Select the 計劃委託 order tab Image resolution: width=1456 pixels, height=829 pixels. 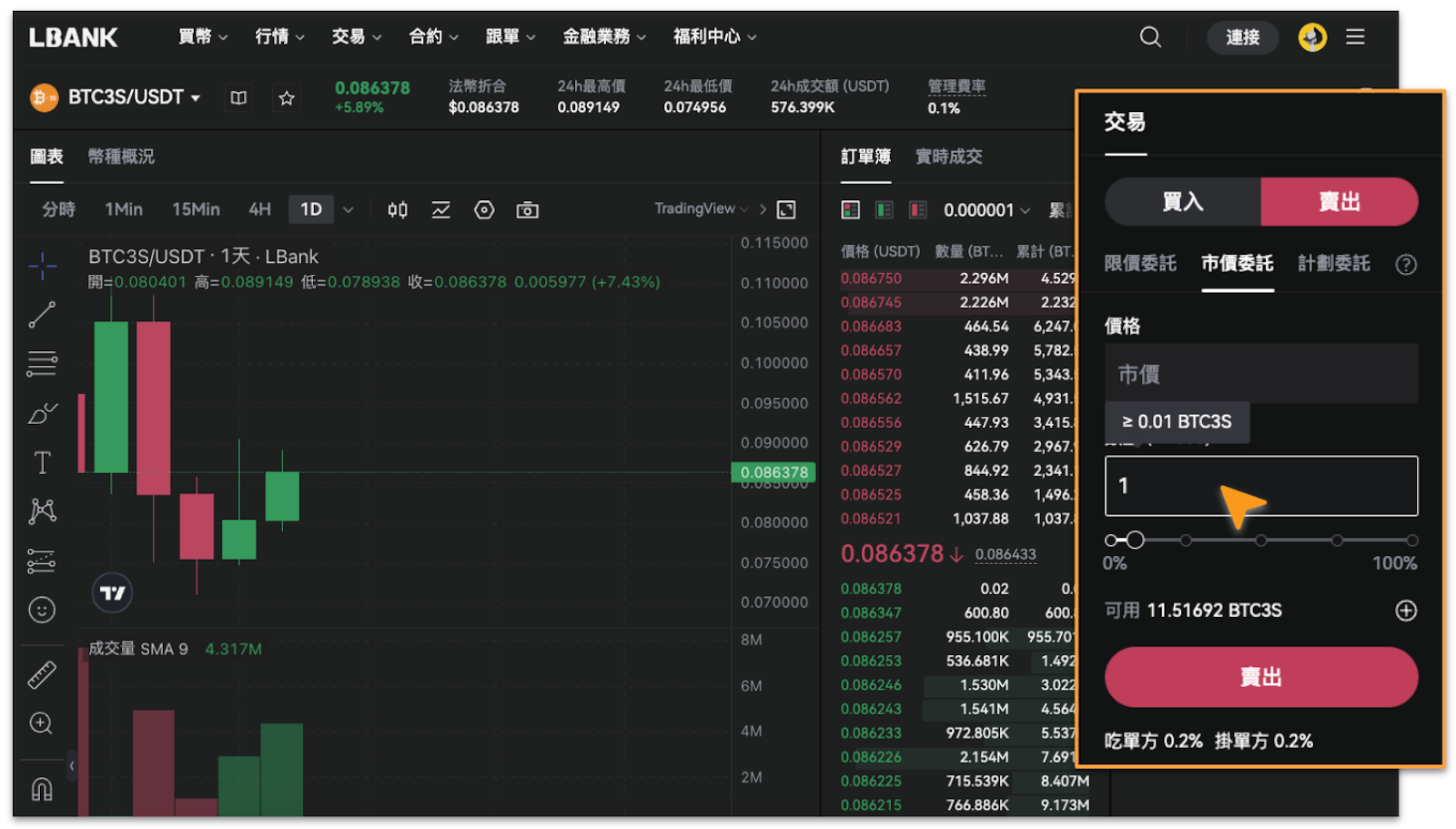tap(1334, 264)
